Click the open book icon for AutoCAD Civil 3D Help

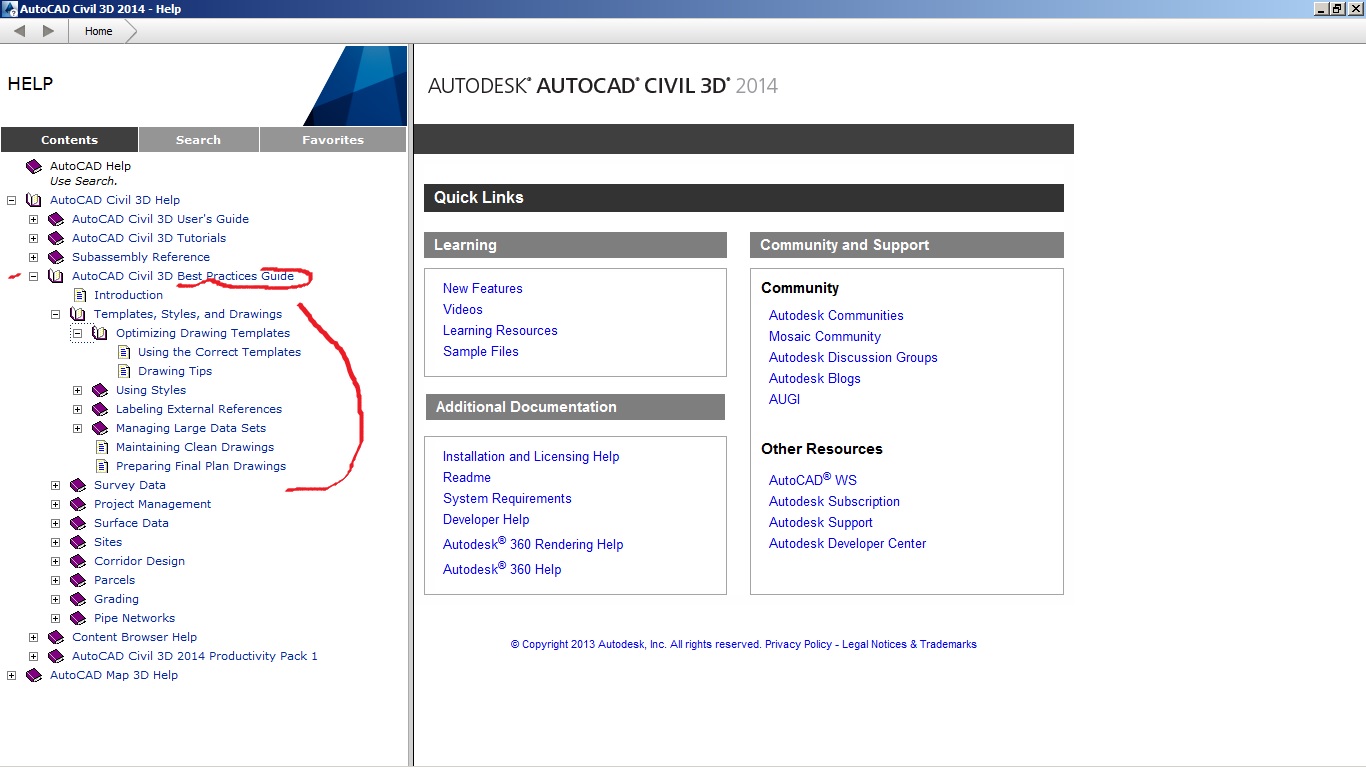(34, 200)
